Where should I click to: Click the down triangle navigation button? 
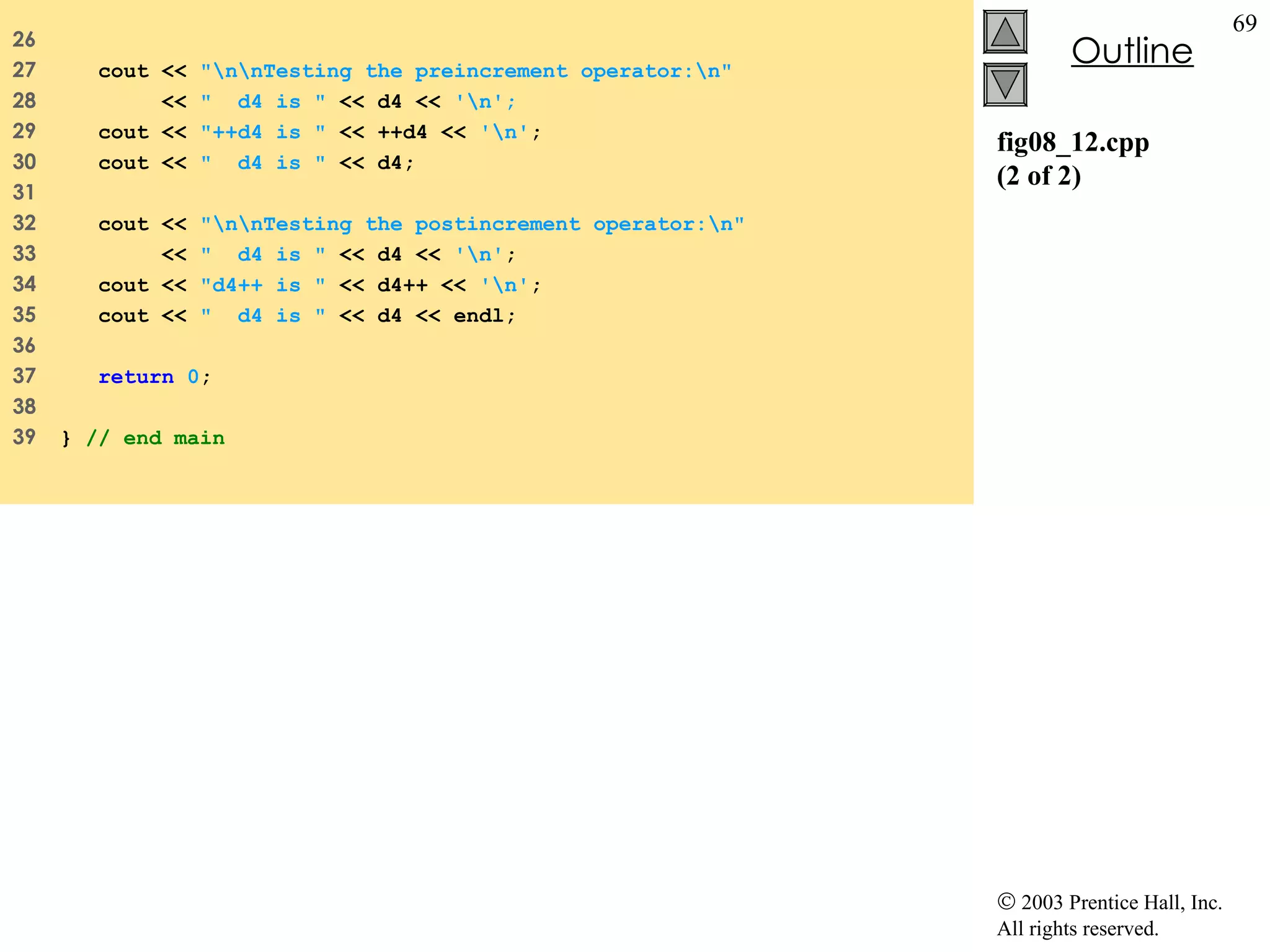click(x=1005, y=85)
